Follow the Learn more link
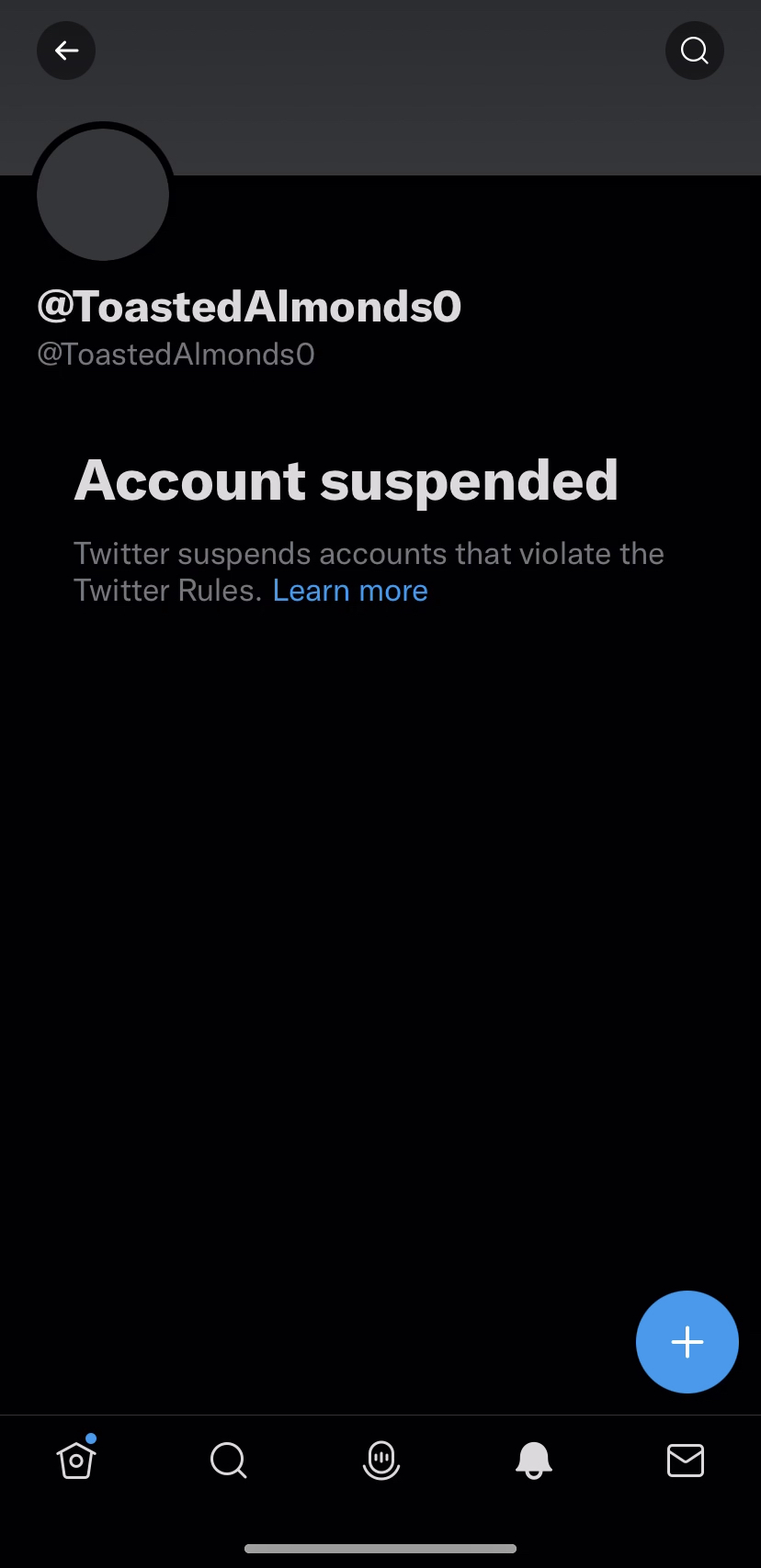The image size is (761, 1568). tap(350, 591)
